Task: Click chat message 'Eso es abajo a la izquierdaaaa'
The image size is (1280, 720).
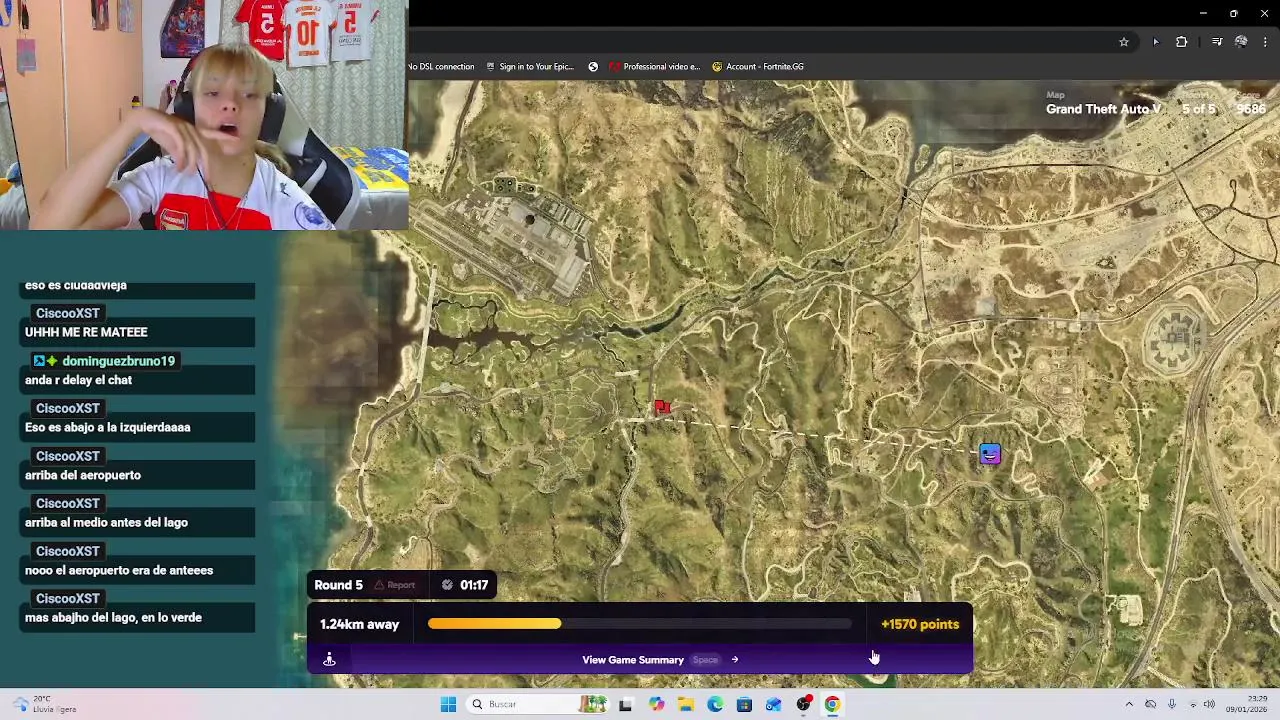Action: pos(107,427)
